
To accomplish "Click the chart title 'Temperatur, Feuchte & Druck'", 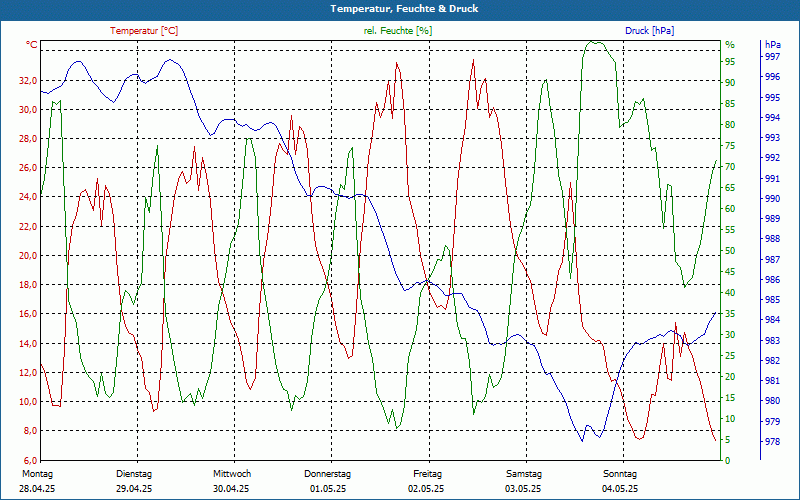I will tap(404, 9).
